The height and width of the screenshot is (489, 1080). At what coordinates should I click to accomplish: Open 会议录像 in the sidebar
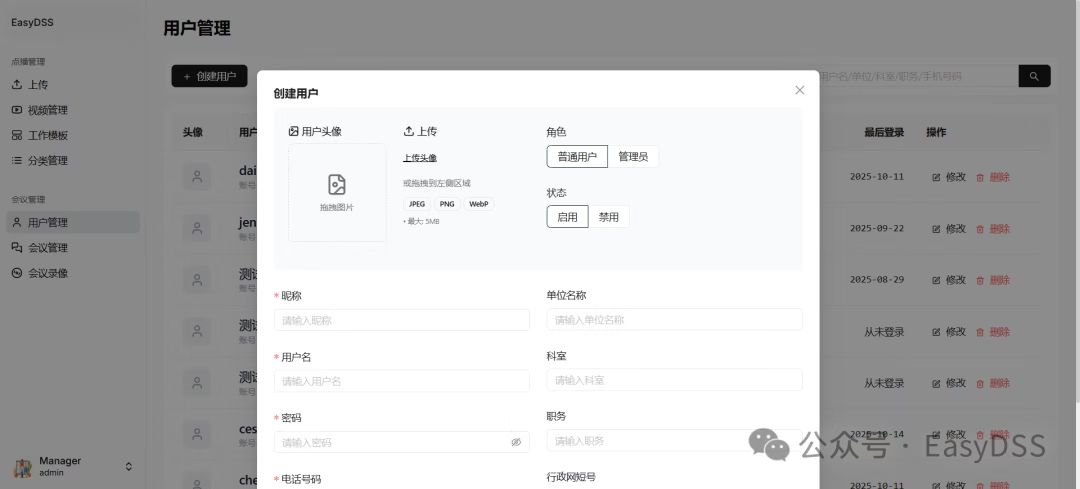tap(74, 273)
